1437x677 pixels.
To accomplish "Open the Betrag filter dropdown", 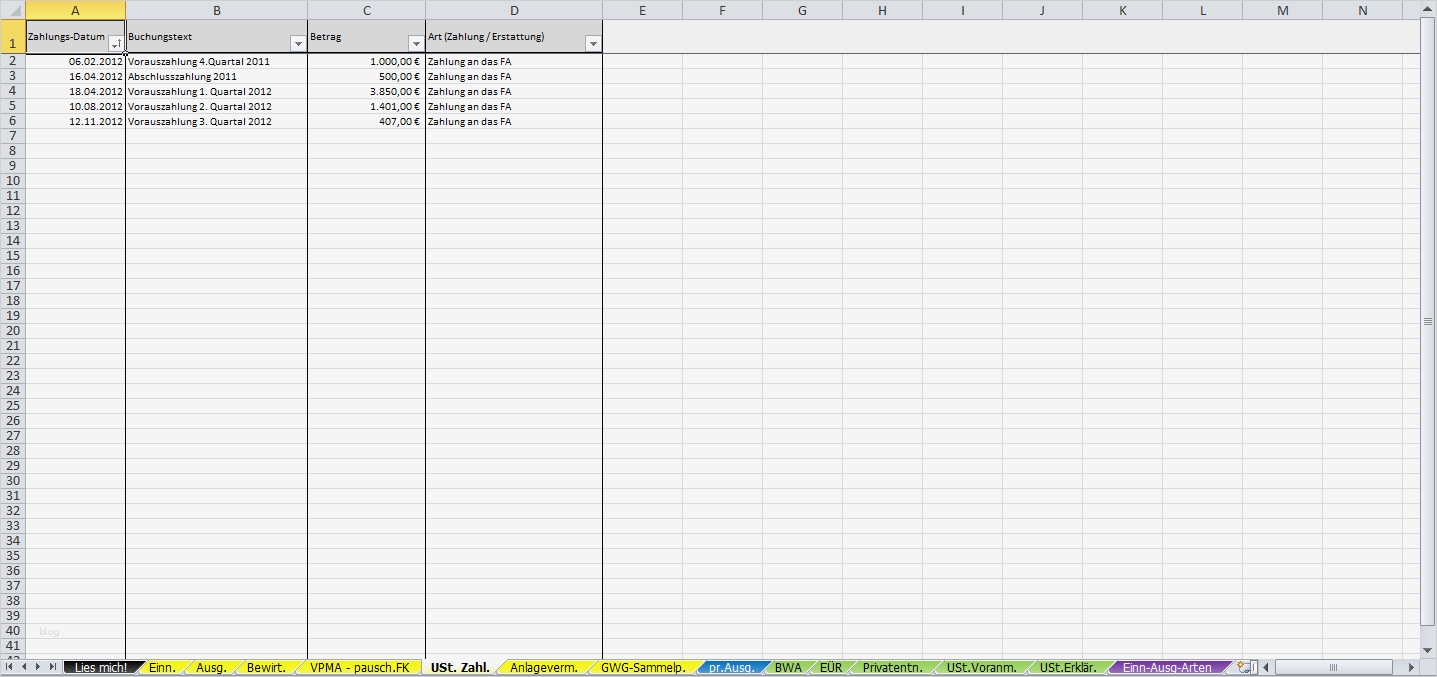I will [x=416, y=43].
